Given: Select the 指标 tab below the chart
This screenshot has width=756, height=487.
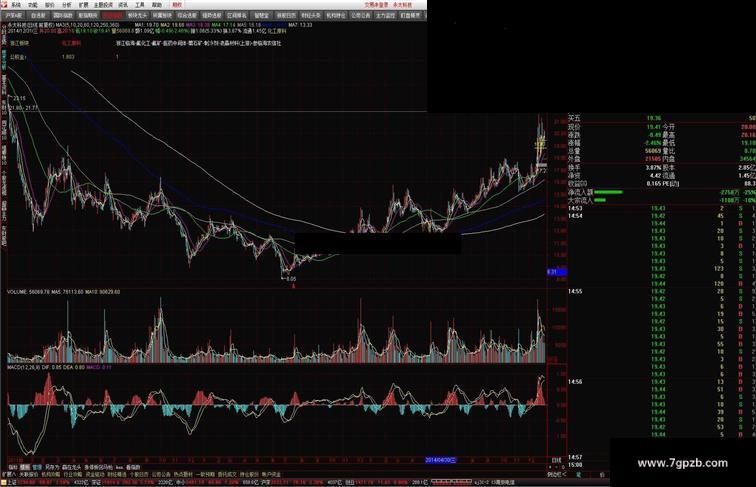Looking at the screenshot, I should click(x=13, y=467).
